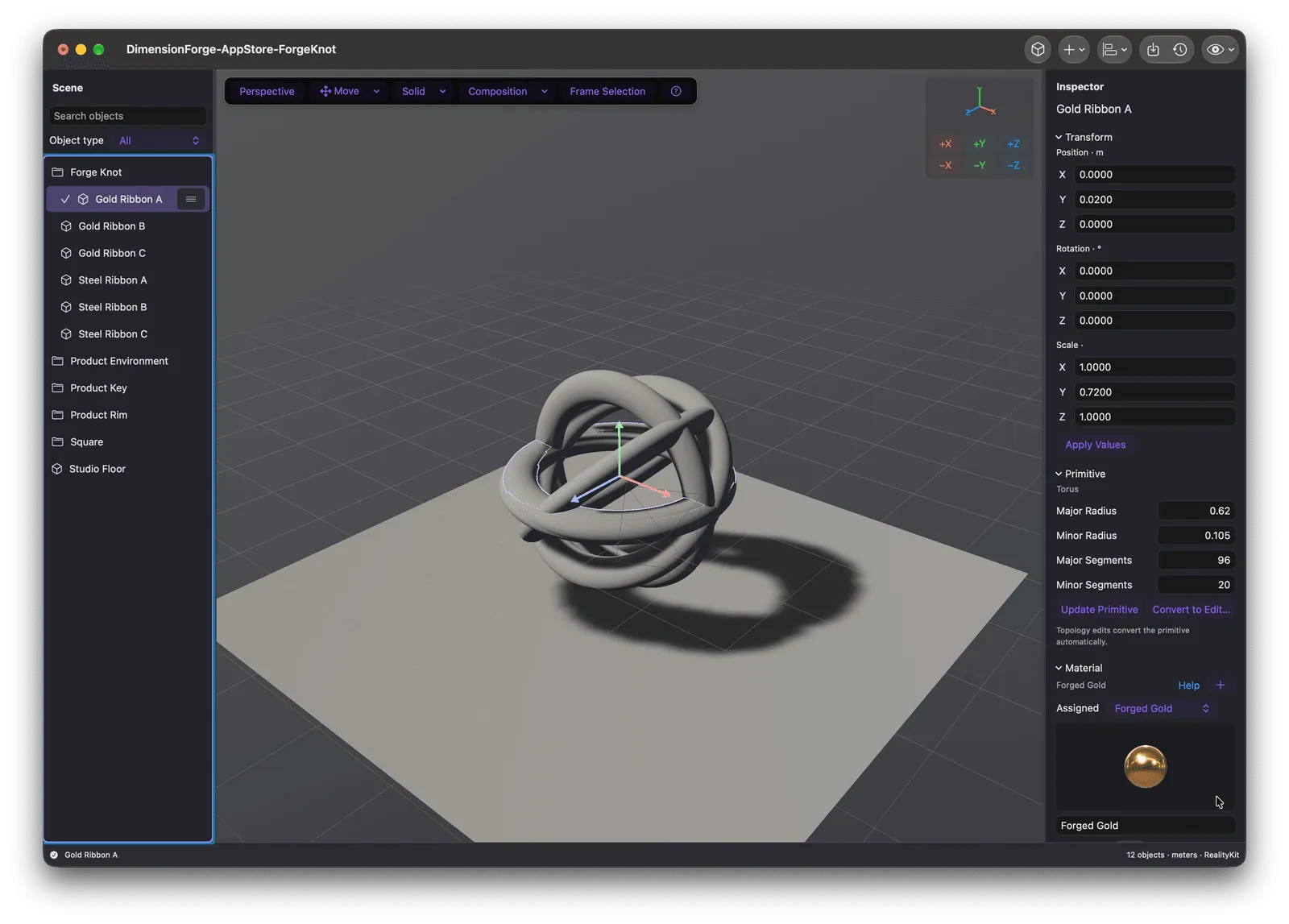
Task: Add a material with the plus icon
Action: tap(1221, 685)
